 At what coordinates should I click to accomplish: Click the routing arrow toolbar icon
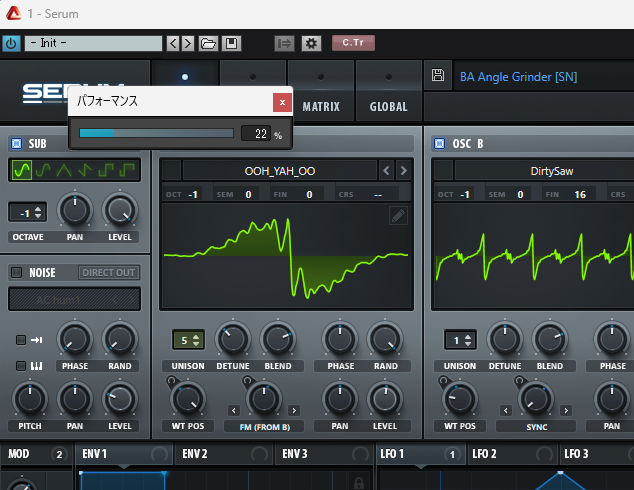point(284,43)
